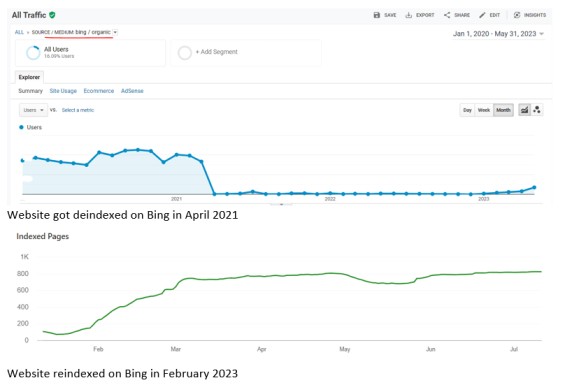Screen dimensions: 565x385
Task: Open the date range dropdown
Action: 498,34
